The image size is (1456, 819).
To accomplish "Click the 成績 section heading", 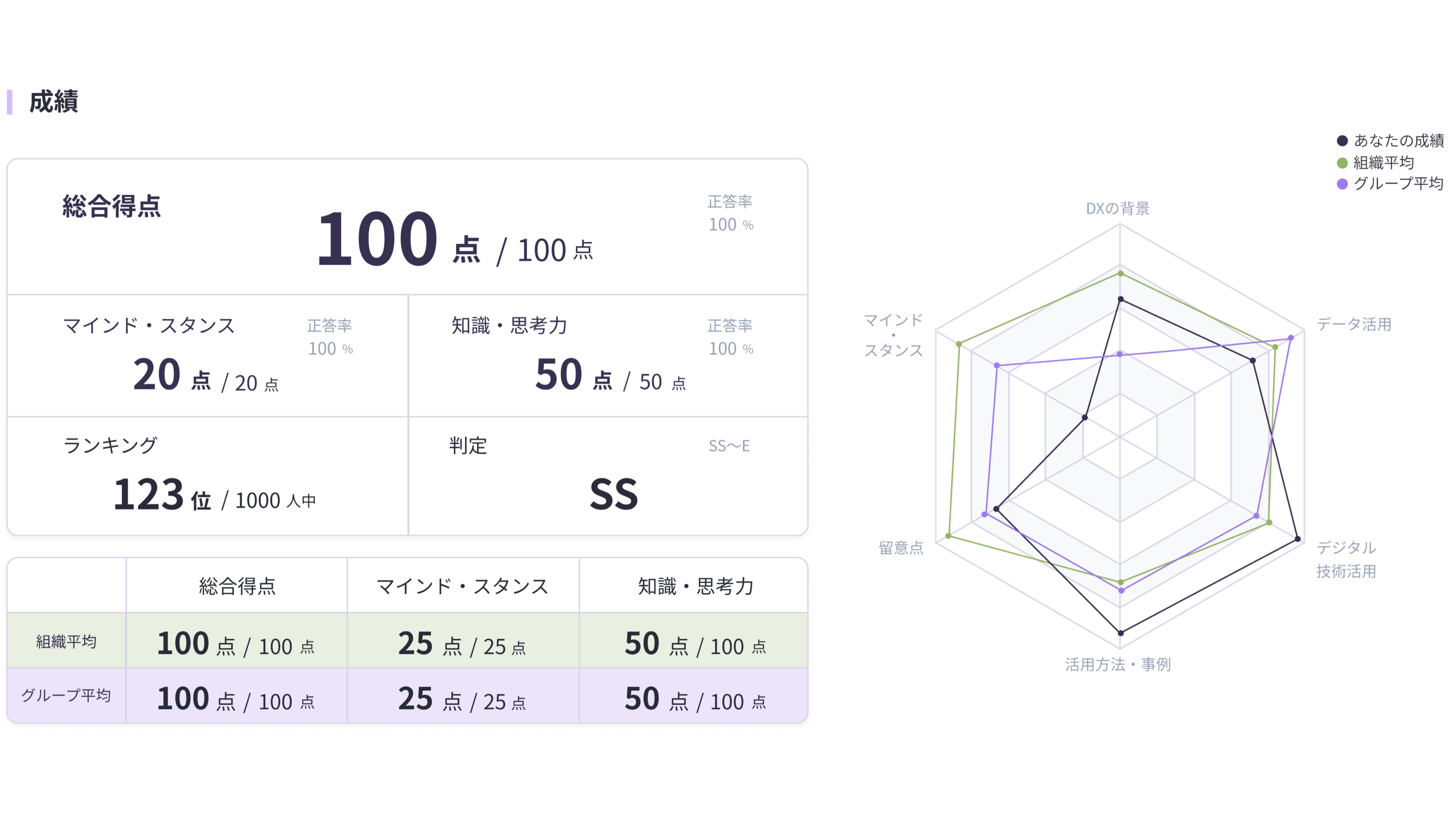I will point(53,102).
